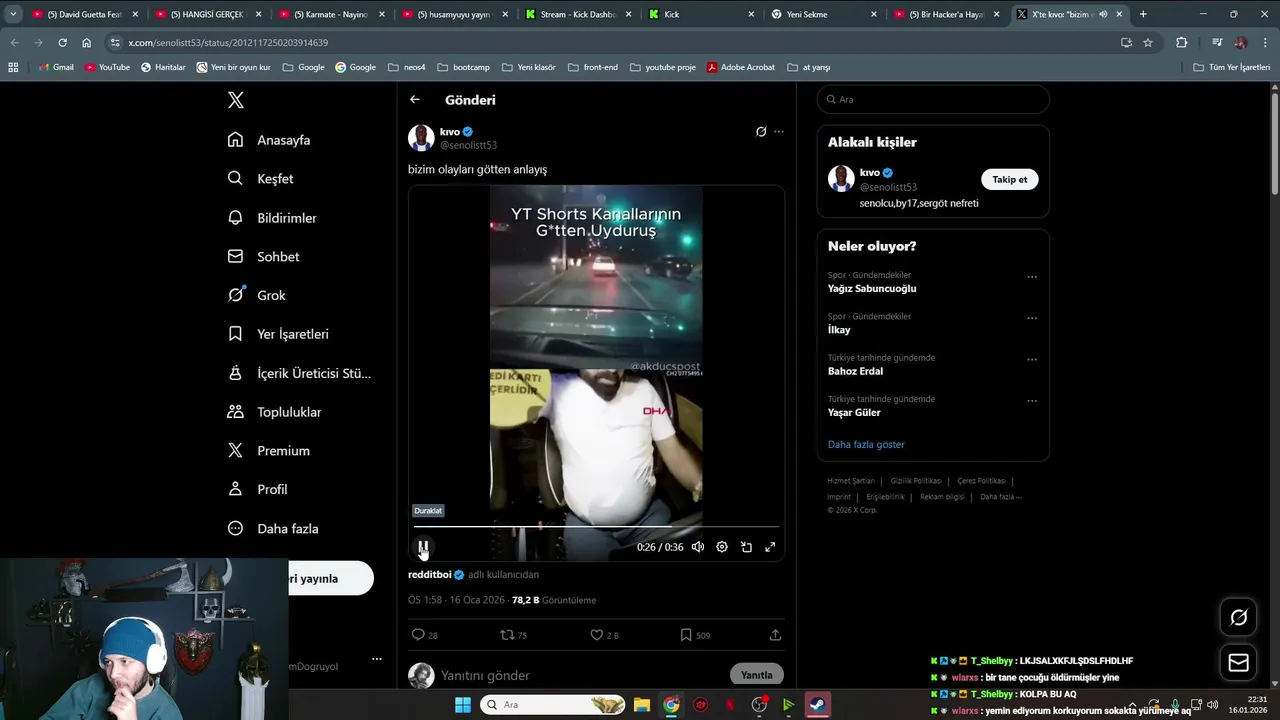Viewport: 1280px width, 720px height.
Task: Open Yer İşaretleri bookmarks
Action: point(278,334)
